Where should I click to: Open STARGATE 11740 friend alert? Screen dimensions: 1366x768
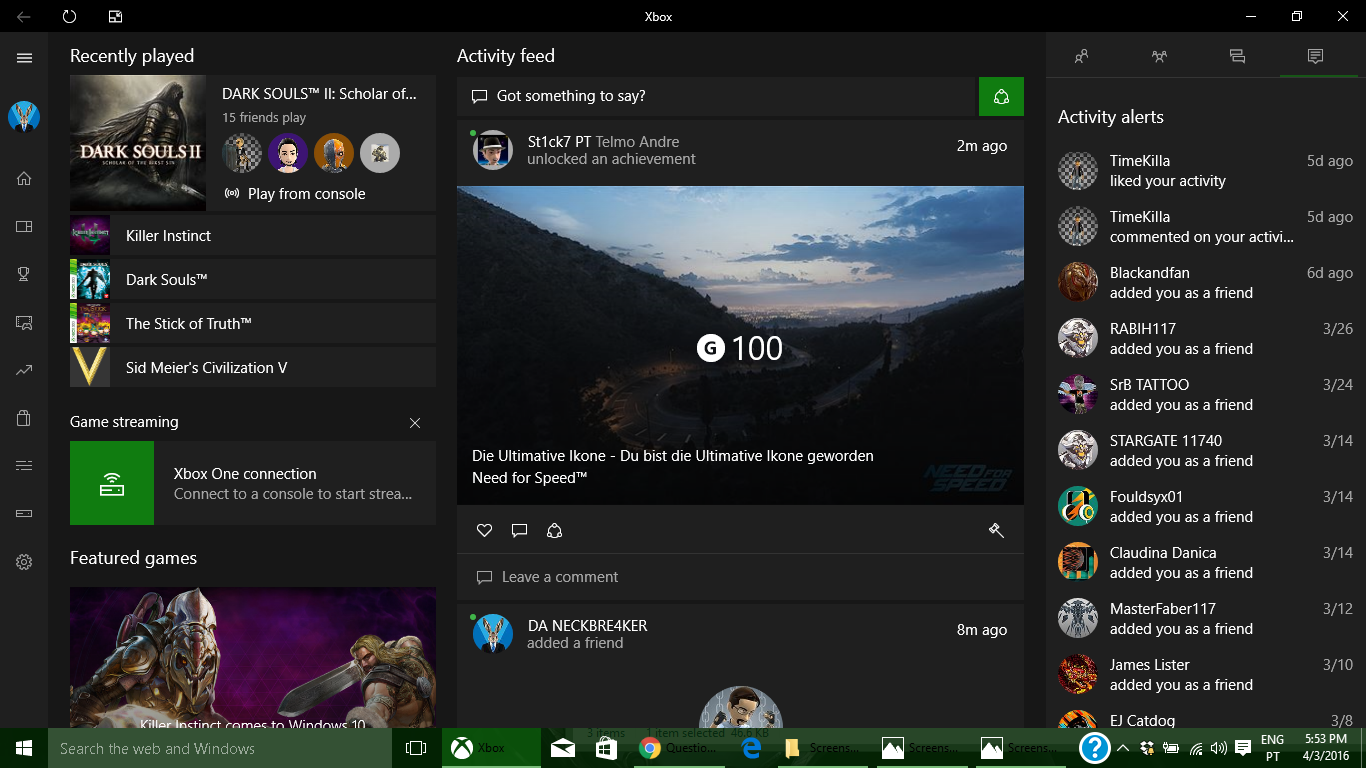[1205, 451]
